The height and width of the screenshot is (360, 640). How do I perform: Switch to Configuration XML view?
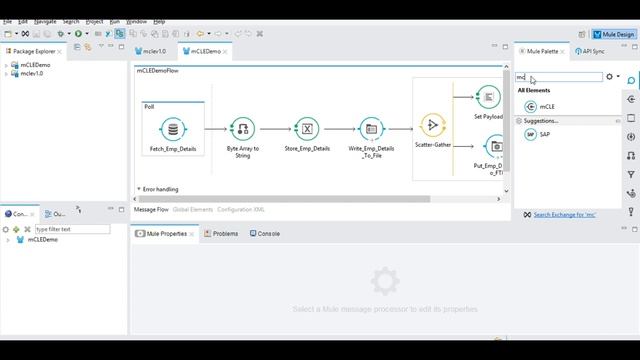pyautogui.click(x=241, y=210)
